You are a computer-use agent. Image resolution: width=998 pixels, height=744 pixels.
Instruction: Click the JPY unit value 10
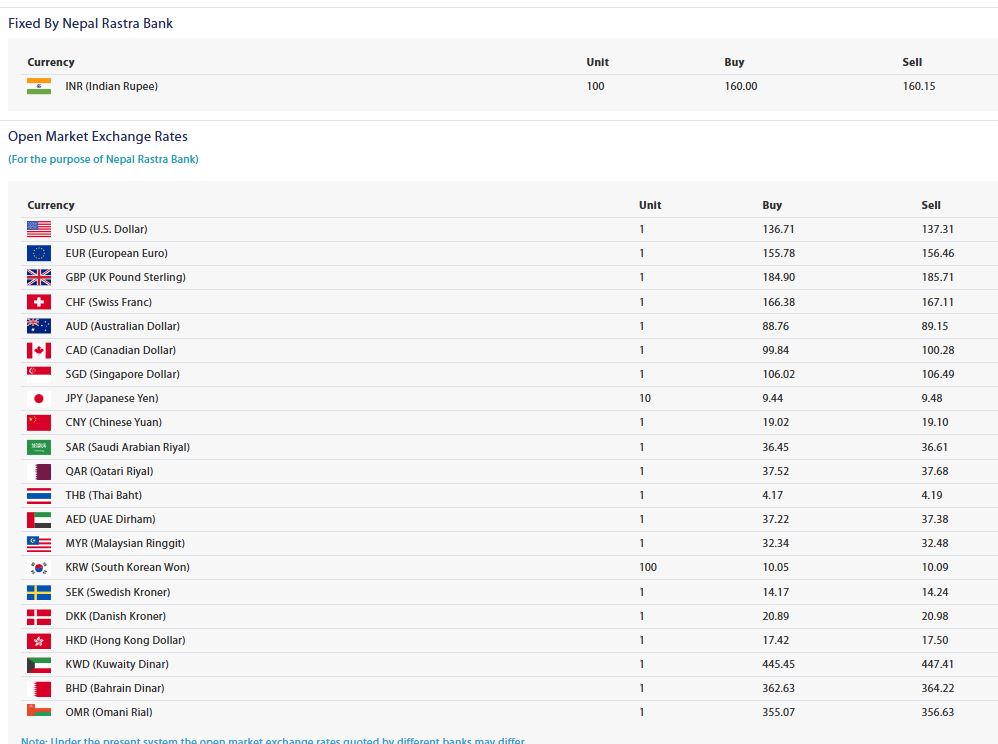tap(645, 398)
